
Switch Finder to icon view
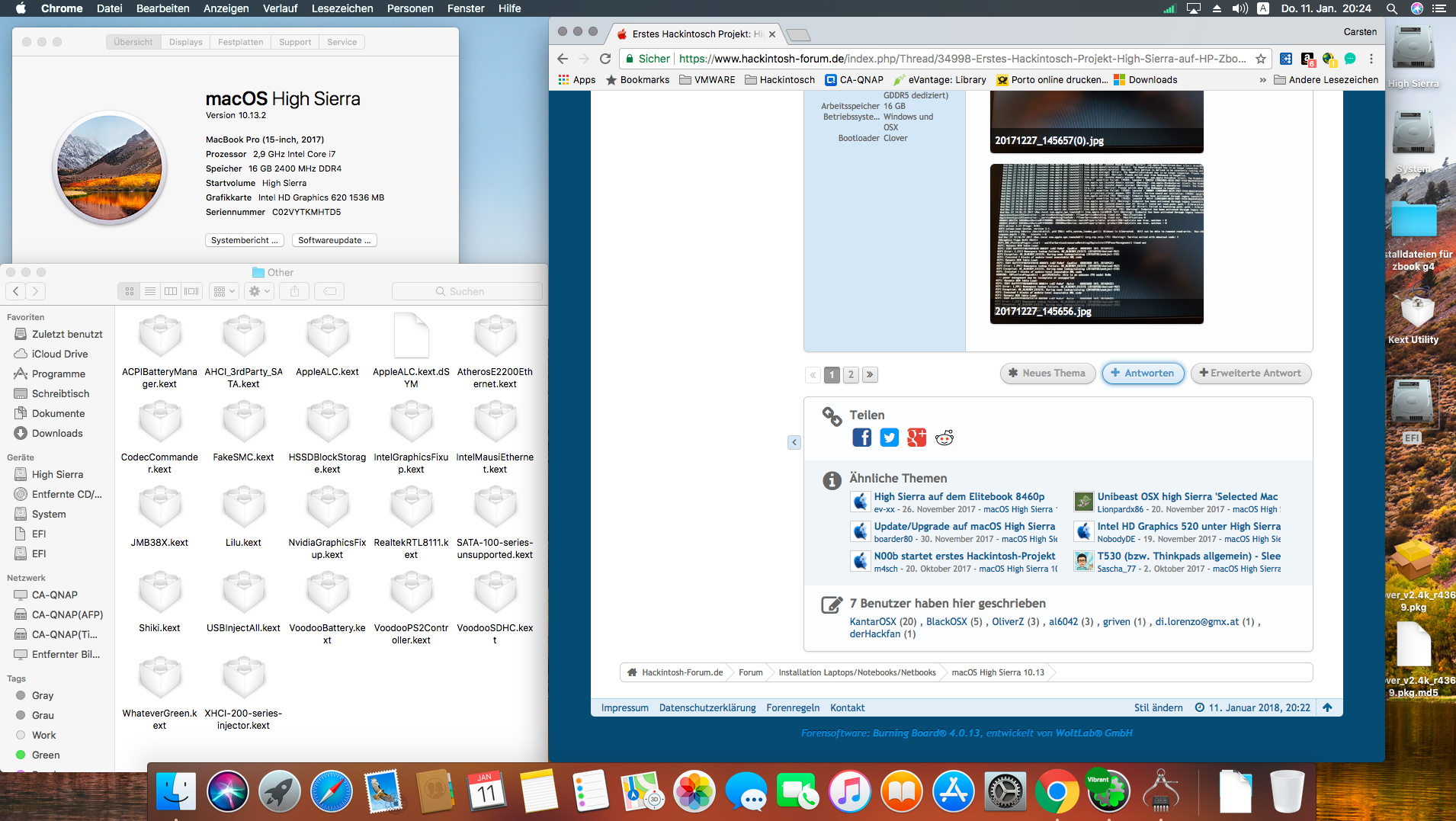130,291
